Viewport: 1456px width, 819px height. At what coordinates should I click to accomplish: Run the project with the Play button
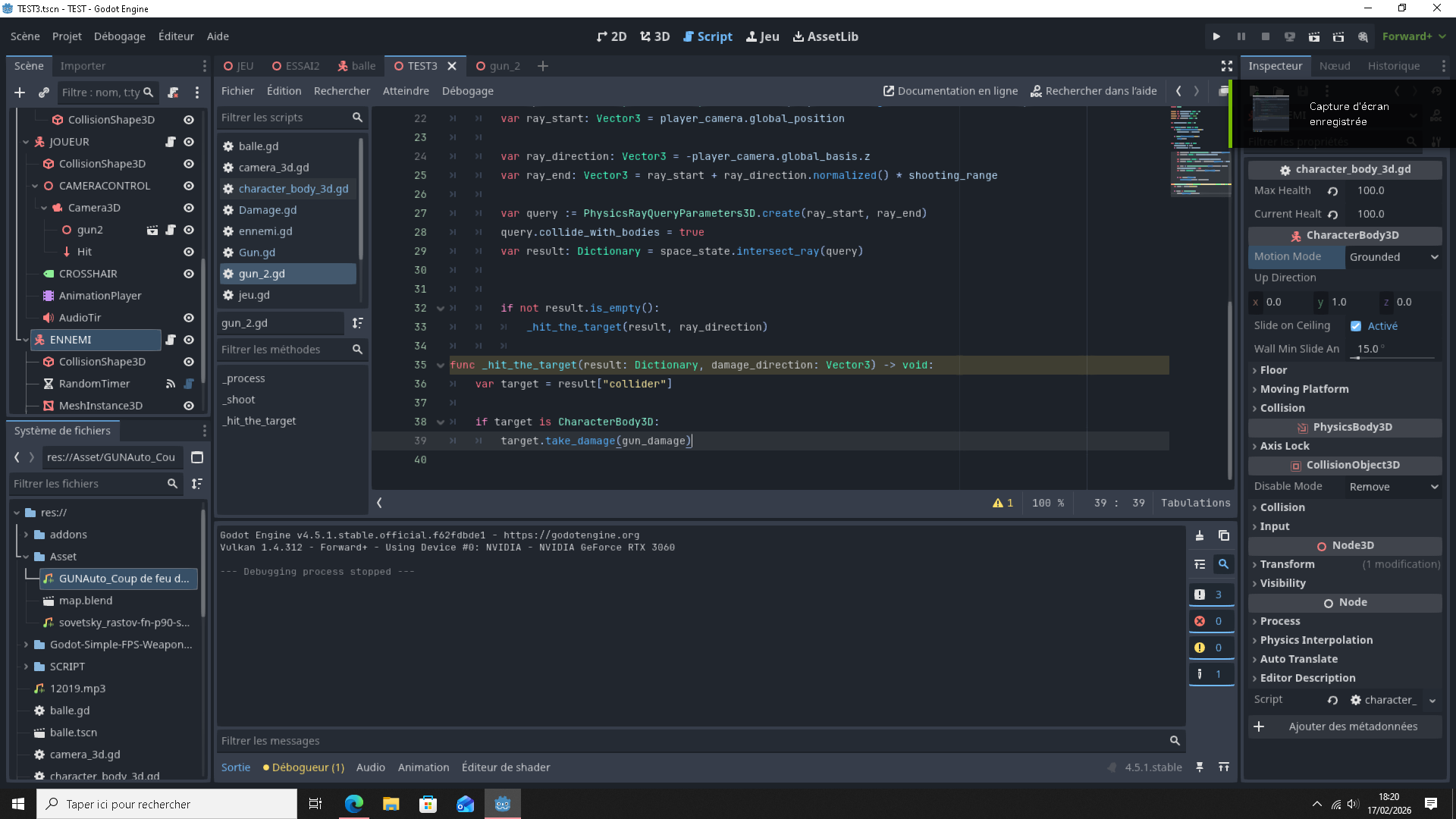(x=1216, y=36)
